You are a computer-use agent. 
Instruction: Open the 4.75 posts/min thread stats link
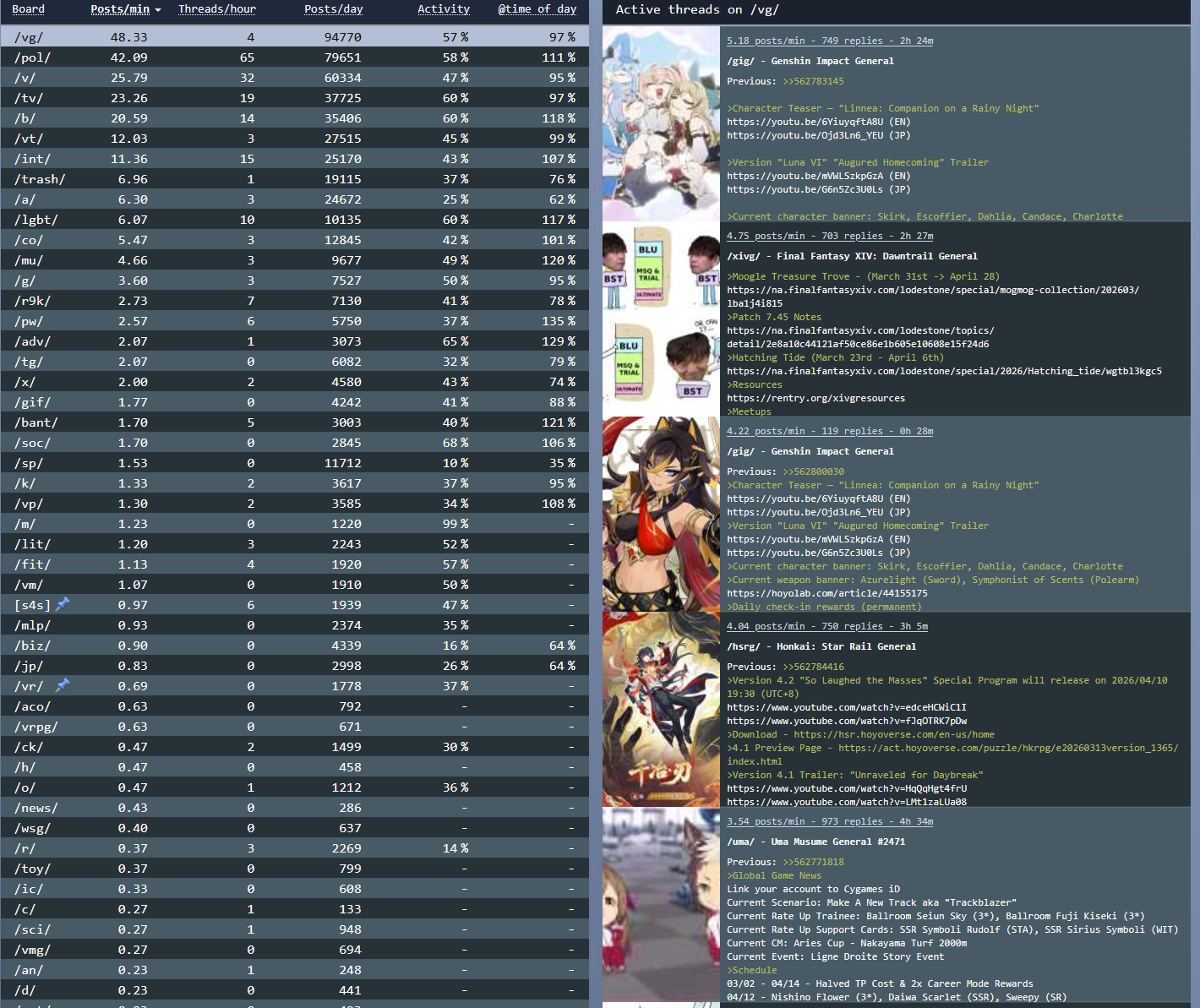pyautogui.click(x=830, y=236)
